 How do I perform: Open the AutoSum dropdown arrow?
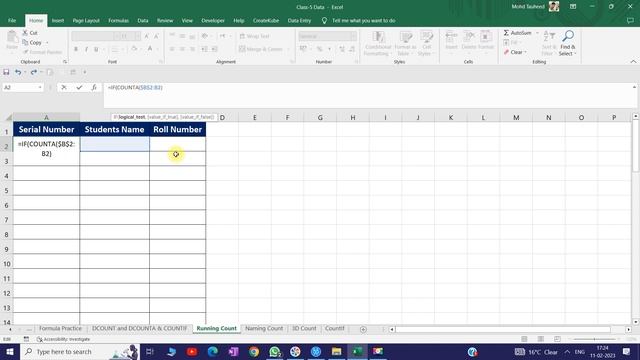point(537,33)
